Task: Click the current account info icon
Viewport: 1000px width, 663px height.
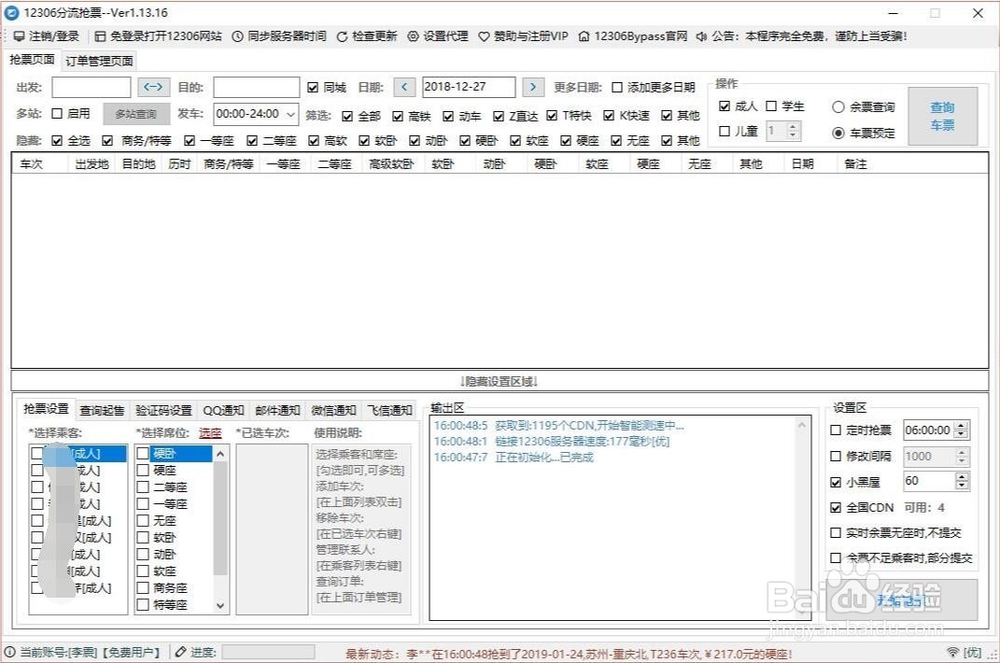Action: pos(10,652)
